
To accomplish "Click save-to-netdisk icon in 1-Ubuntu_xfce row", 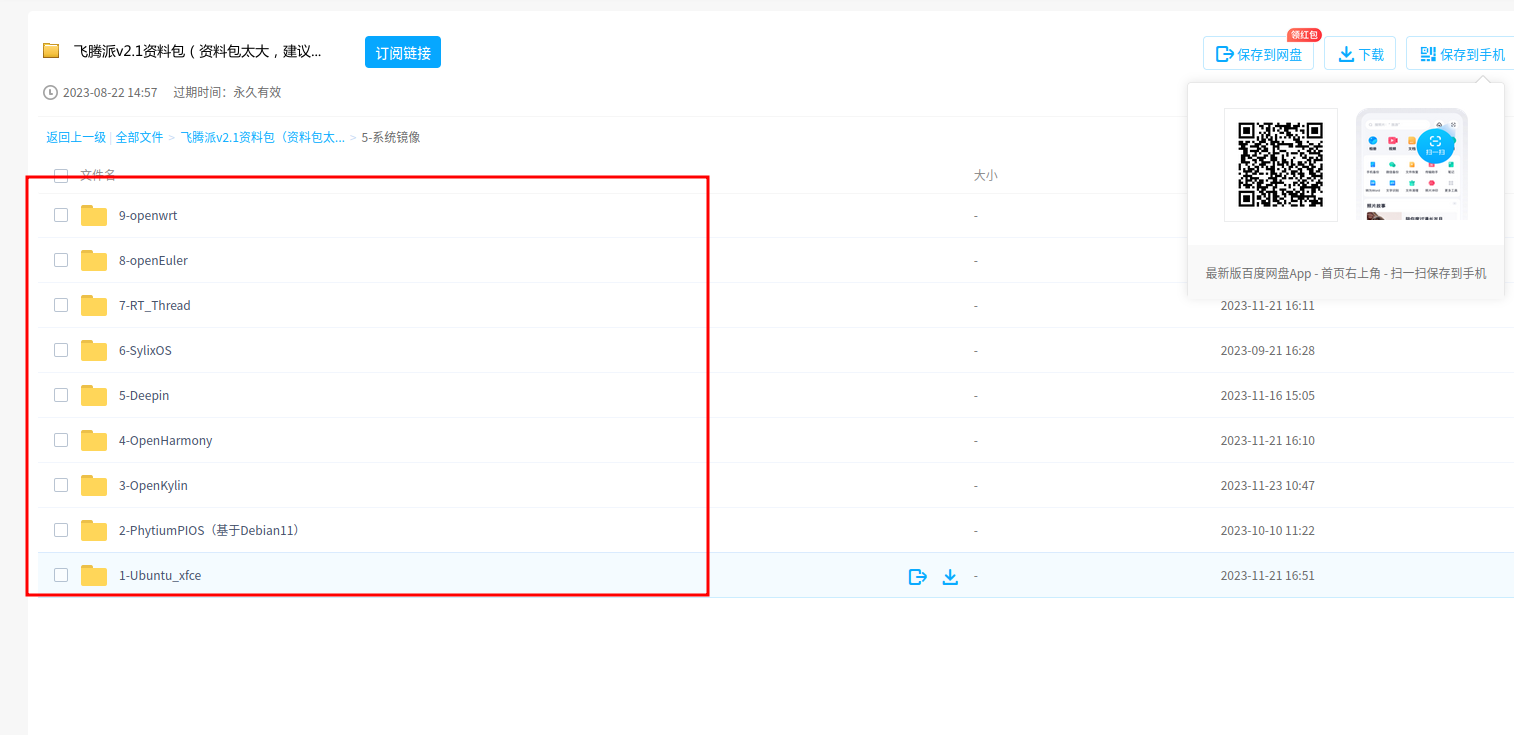I will pos(917,576).
